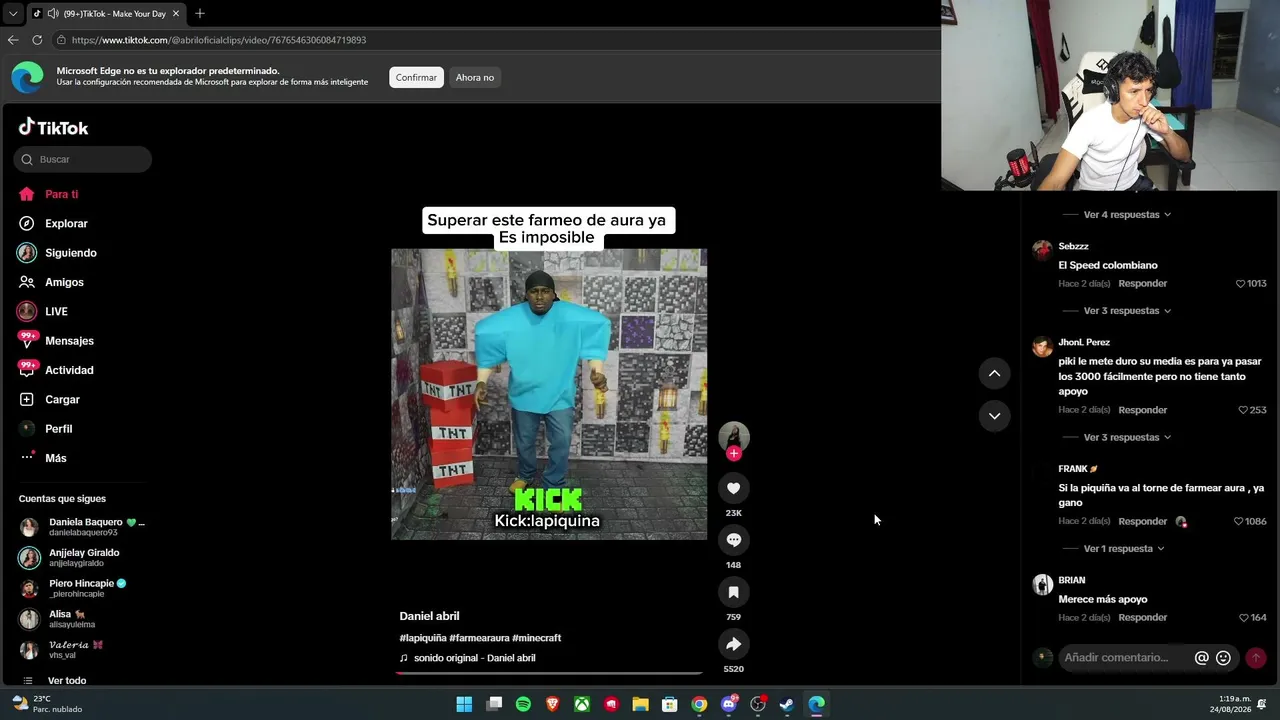This screenshot has height=720, width=1280.
Task: Open Cargar to upload a video
Action: 49,399
